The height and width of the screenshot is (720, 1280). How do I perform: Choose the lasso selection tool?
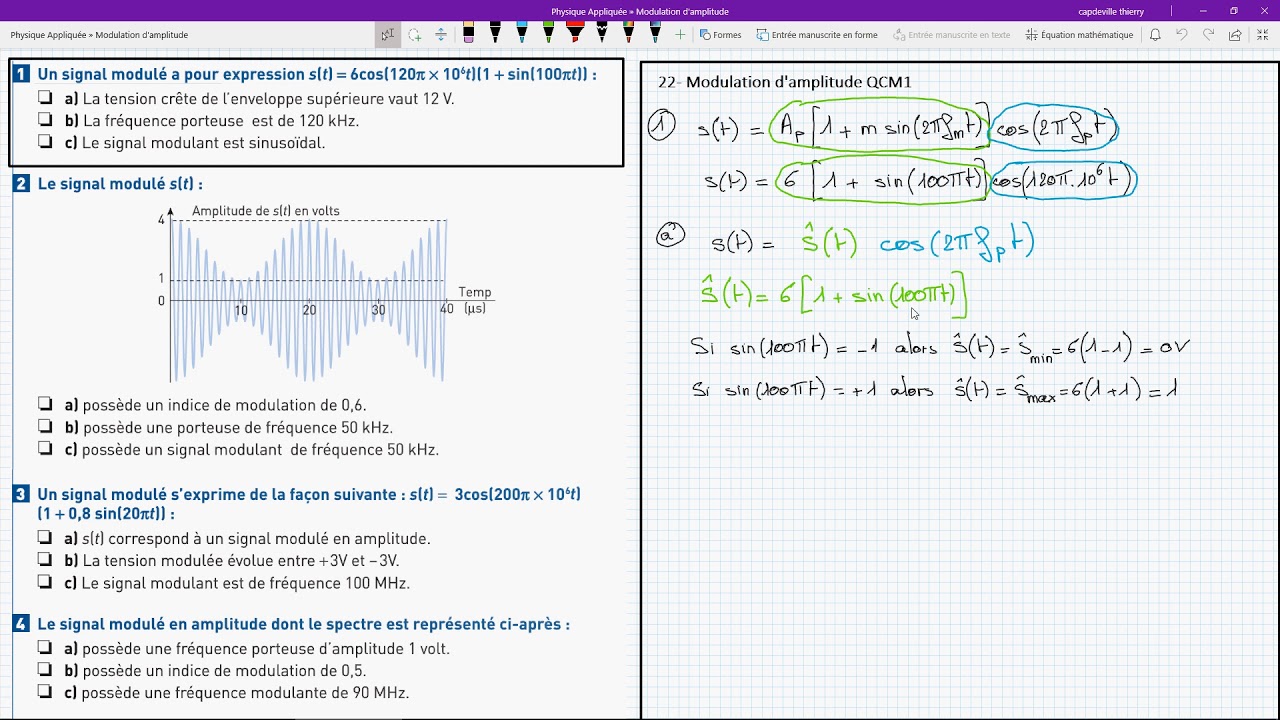(414, 34)
